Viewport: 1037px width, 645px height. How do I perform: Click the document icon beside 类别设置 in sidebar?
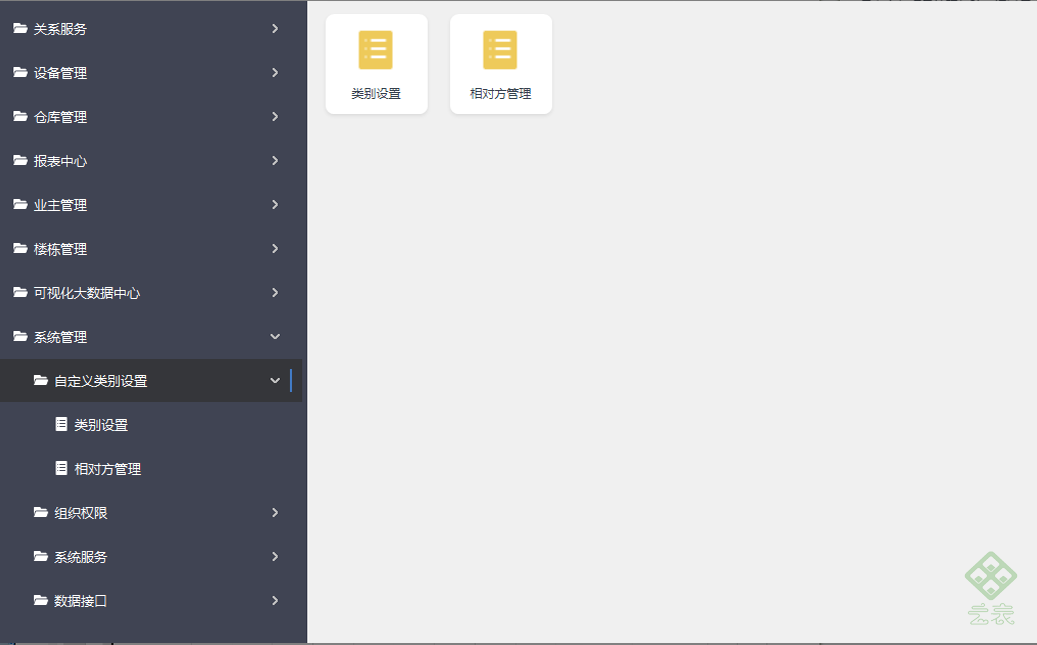pos(61,424)
